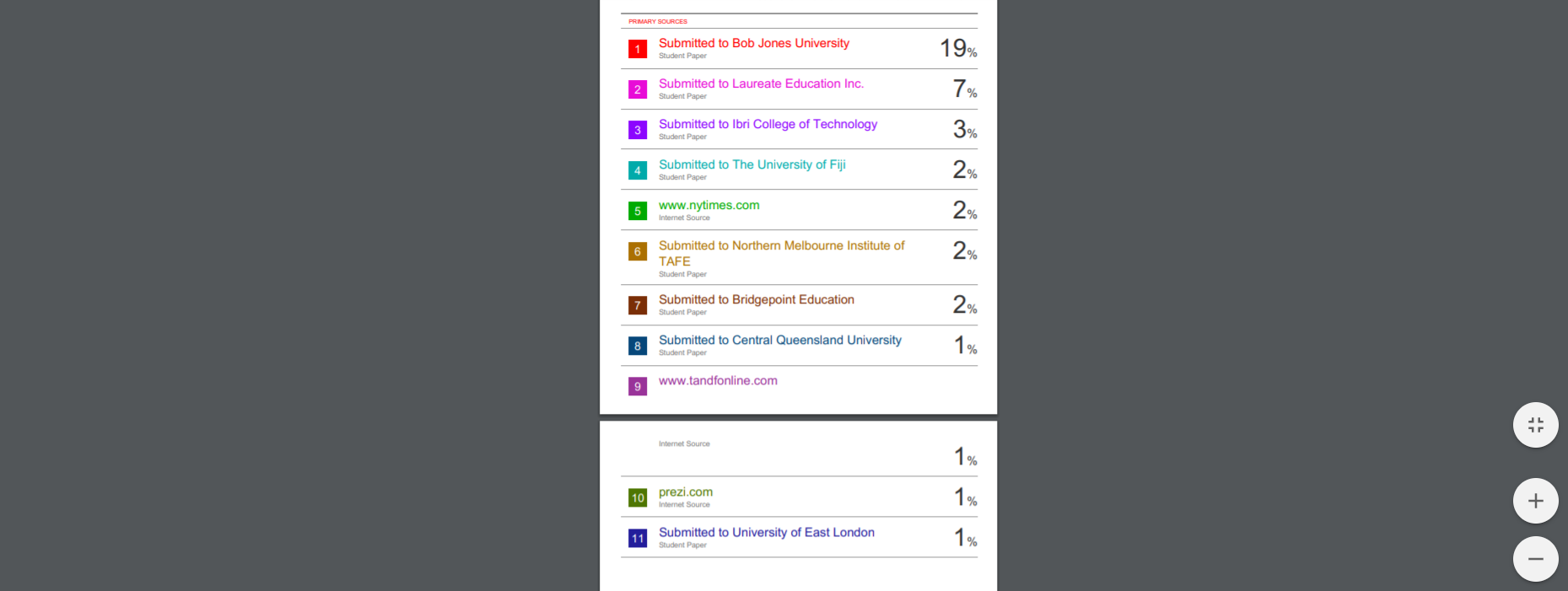Click the red source number 1 badge
Screen dimensions: 1568x591
coord(638,49)
